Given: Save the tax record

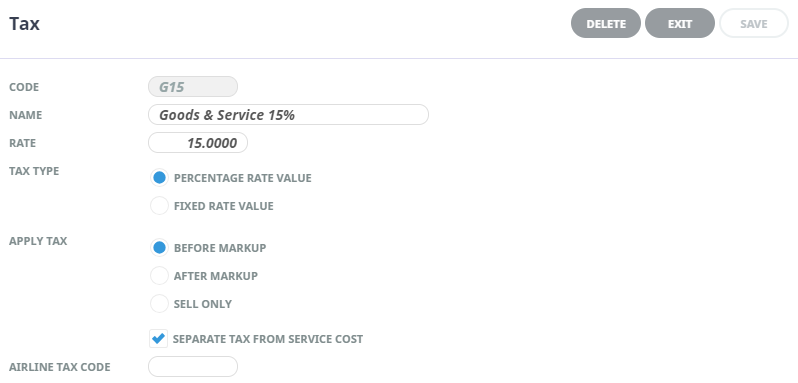Looking at the screenshot, I should (x=754, y=23).
